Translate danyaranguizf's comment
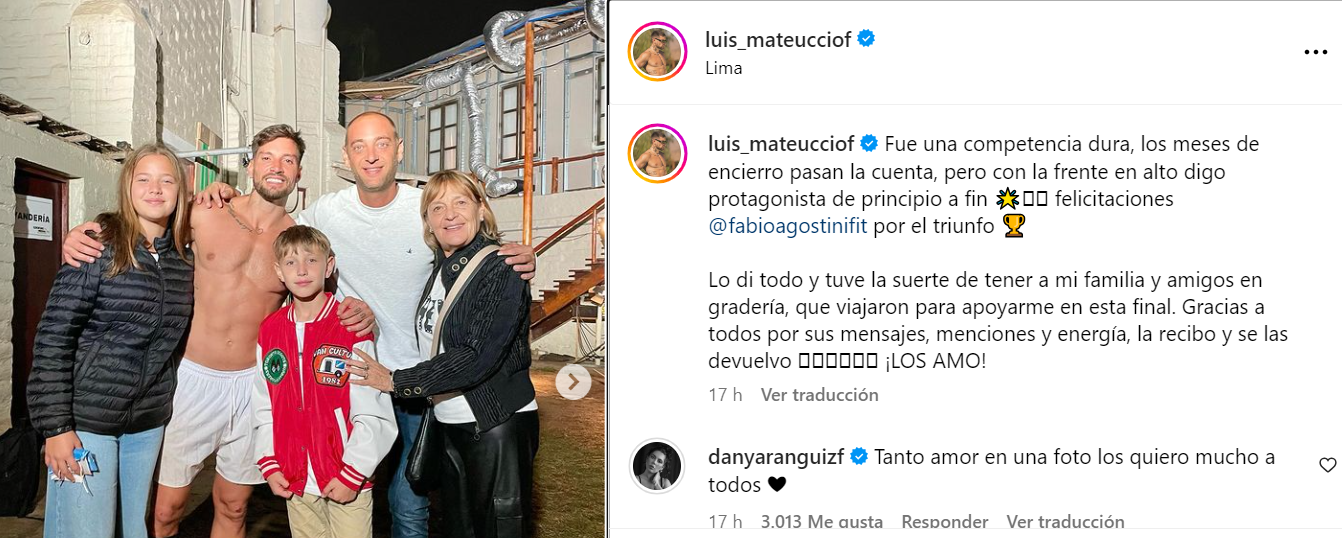Viewport: 1342px width, 538px height. (x=1065, y=522)
